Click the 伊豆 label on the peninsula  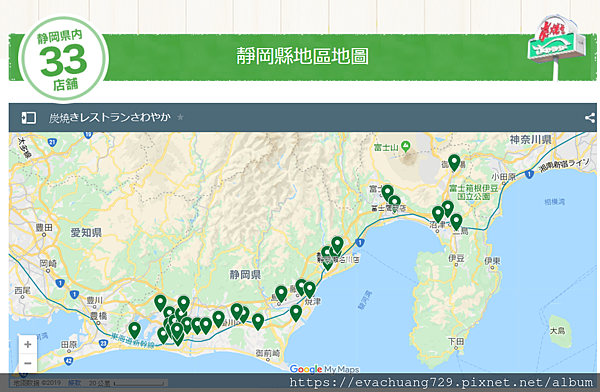pos(456,258)
